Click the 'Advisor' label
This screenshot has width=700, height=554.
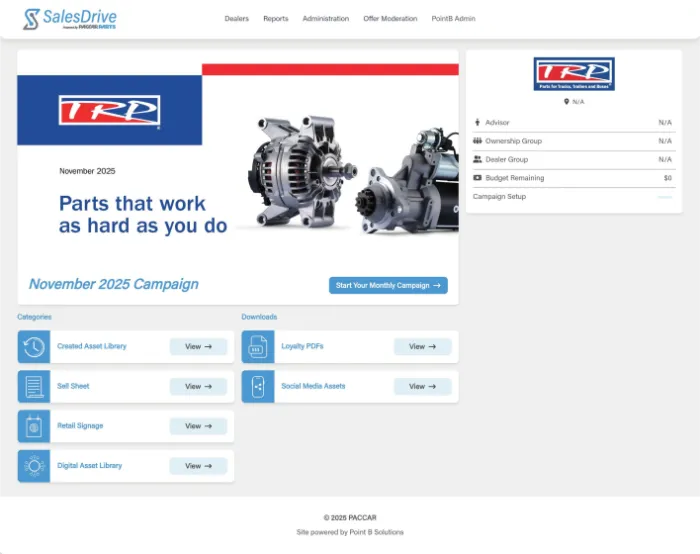point(497,122)
